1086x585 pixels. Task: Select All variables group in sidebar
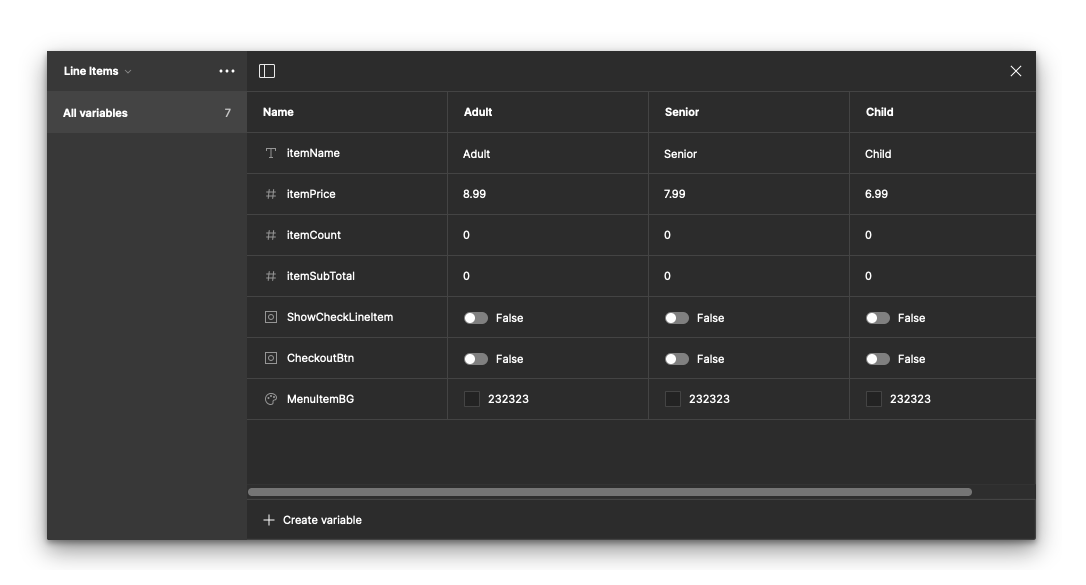pyautogui.click(x=147, y=113)
